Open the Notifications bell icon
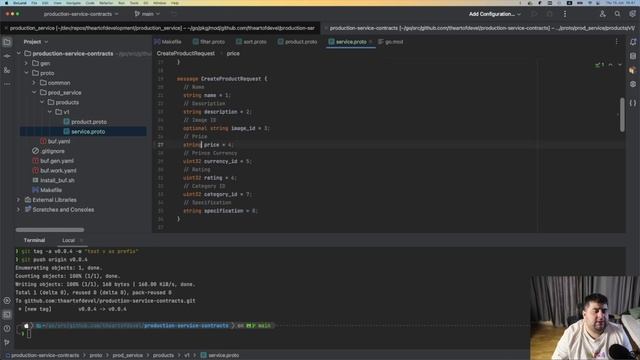The image size is (640, 360). (x=633, y=42)
